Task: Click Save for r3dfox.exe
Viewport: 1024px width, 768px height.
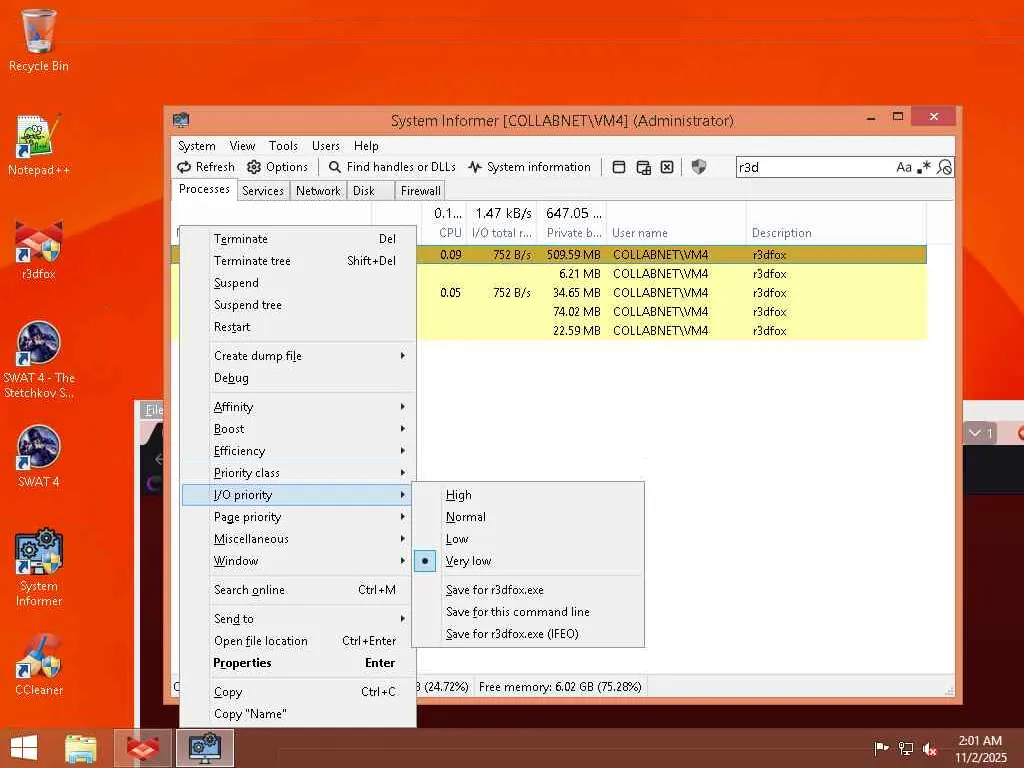Action: (x=528, y=590)
